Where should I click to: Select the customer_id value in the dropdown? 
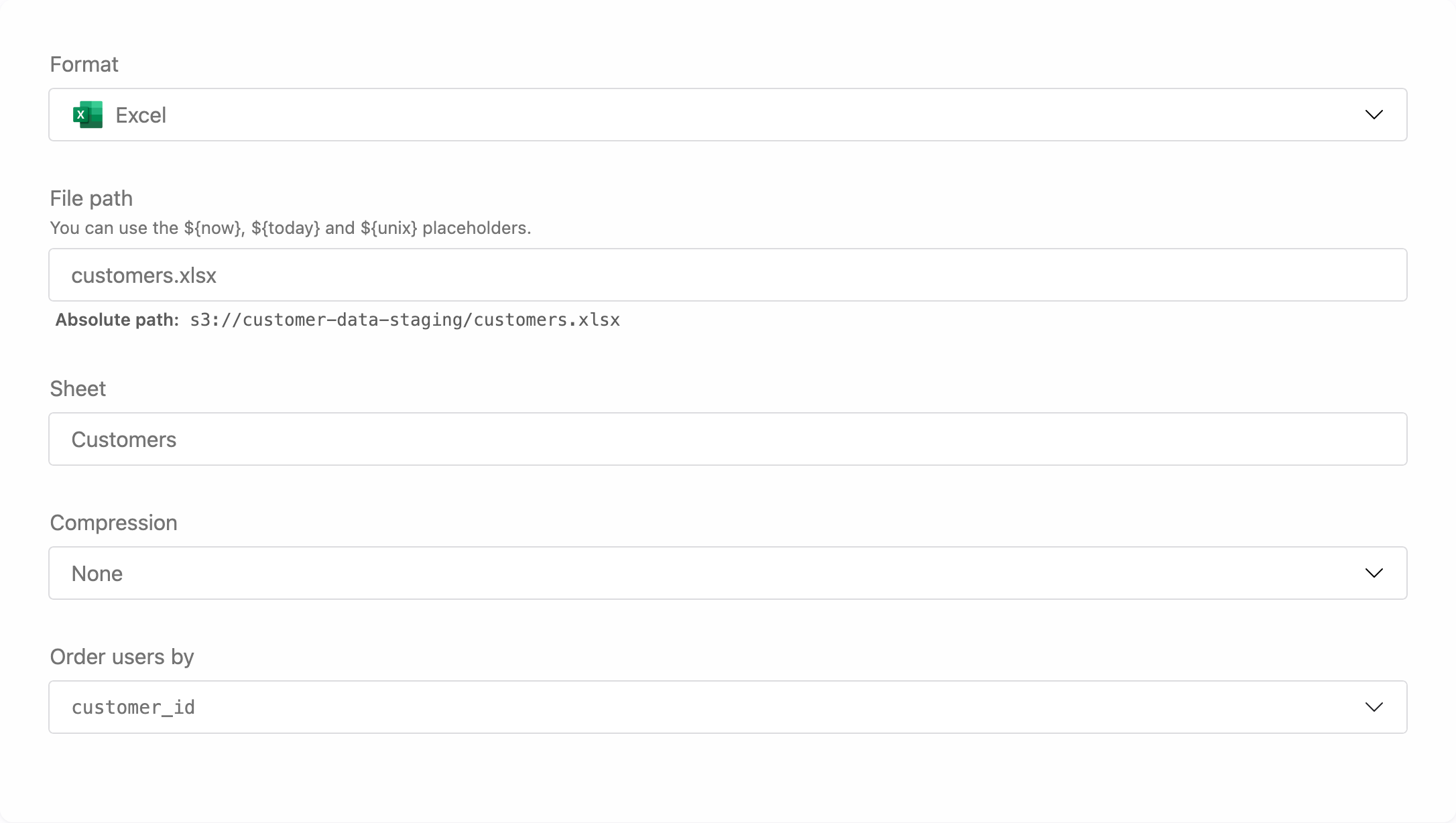point(133,707)
